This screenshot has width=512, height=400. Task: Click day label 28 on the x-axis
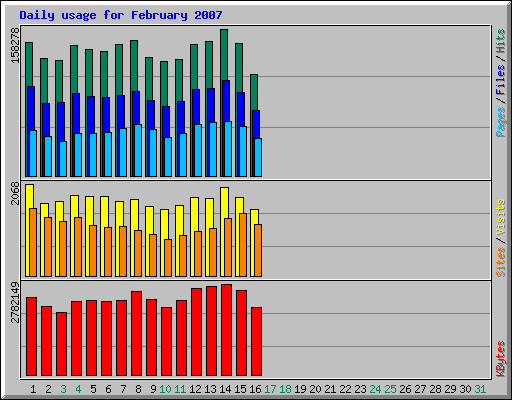(435, 389)
